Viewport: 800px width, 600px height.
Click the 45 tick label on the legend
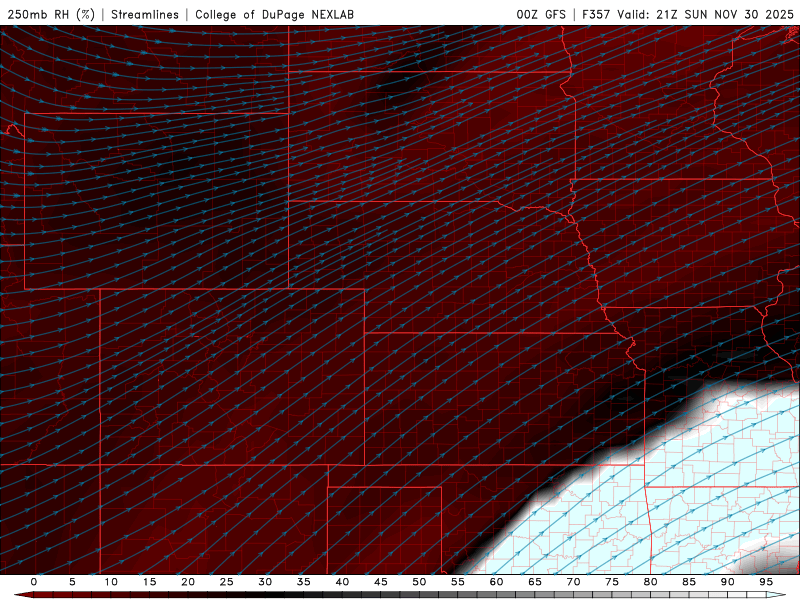381,582
